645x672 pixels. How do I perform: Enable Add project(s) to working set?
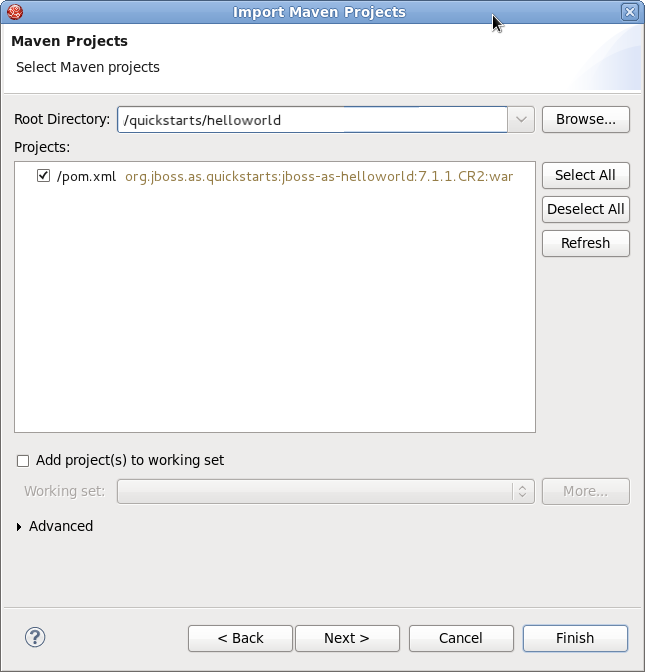click(x=23, y=461)
